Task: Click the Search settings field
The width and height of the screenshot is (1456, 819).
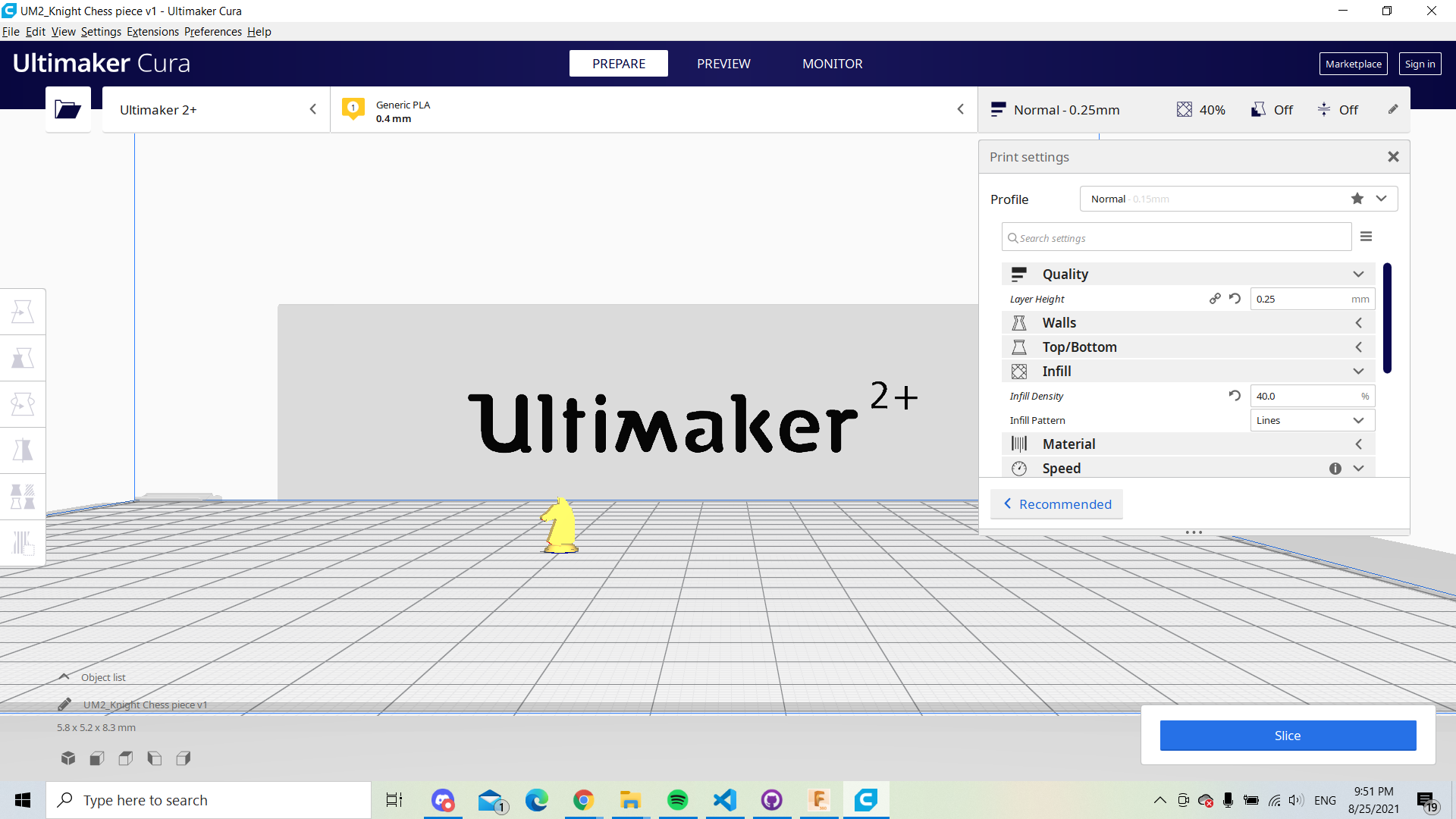Action: click(x=1176, y=237)
